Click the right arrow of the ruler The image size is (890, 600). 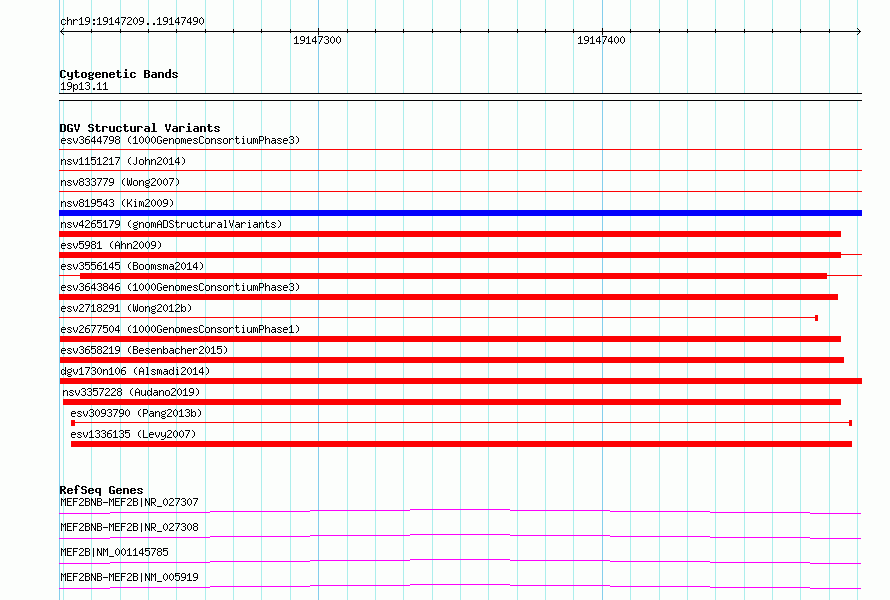[x=859, y=32]
